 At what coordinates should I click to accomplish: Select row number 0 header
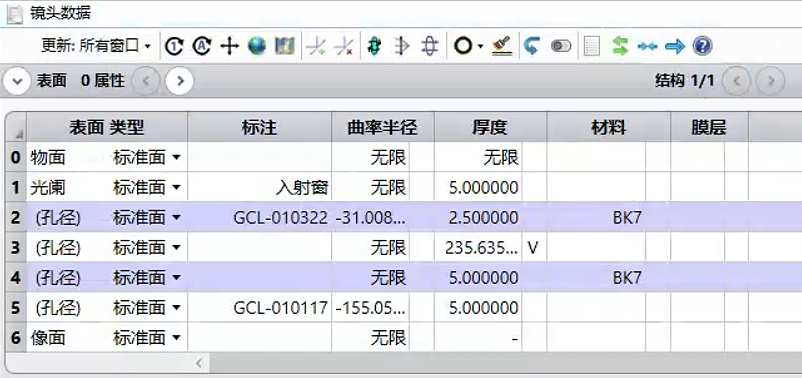(x=16, y=158)
